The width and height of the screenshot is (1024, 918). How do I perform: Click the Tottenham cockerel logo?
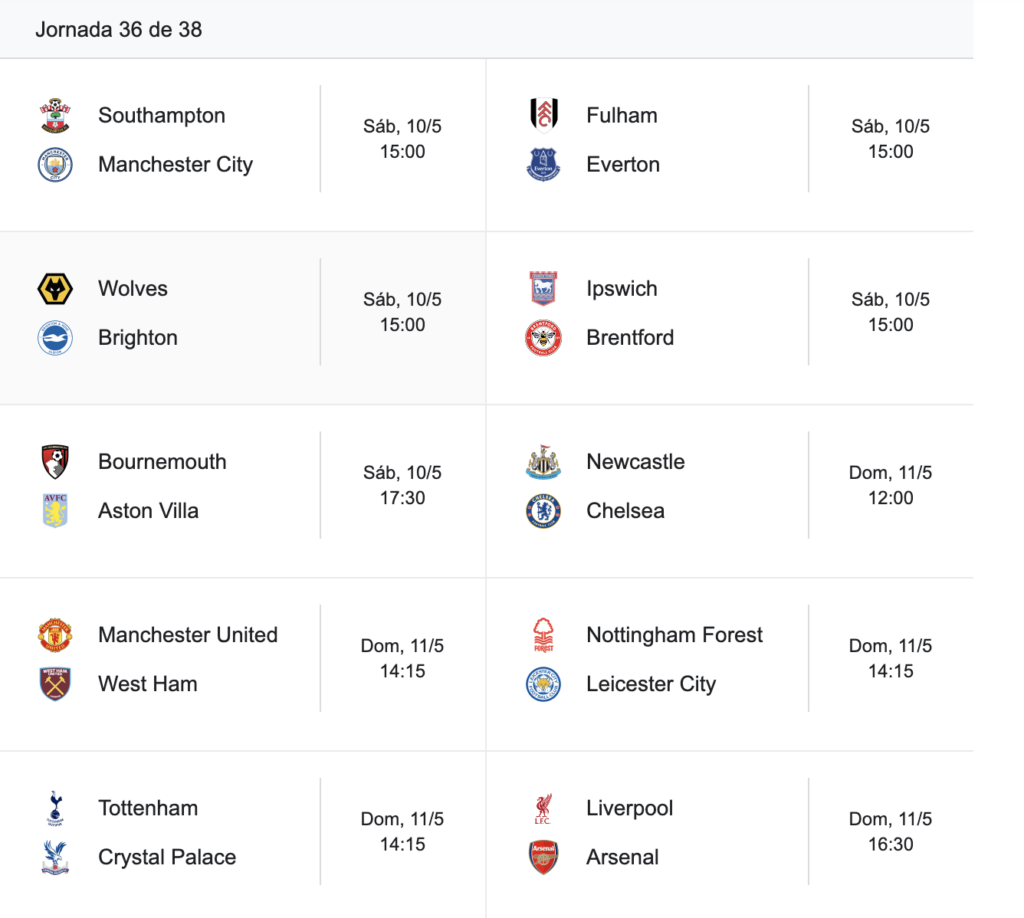[x=55, y=808]
